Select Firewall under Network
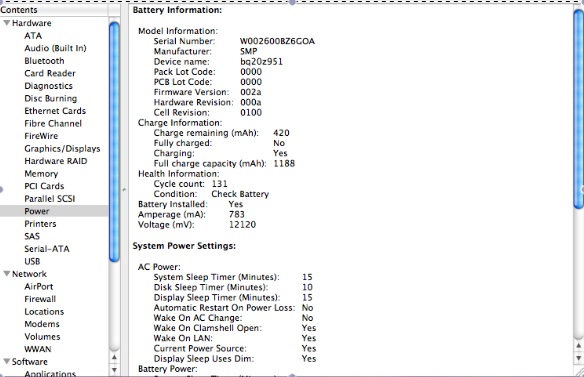This screenshot has width=584, height=377. [x=40, y=299]
